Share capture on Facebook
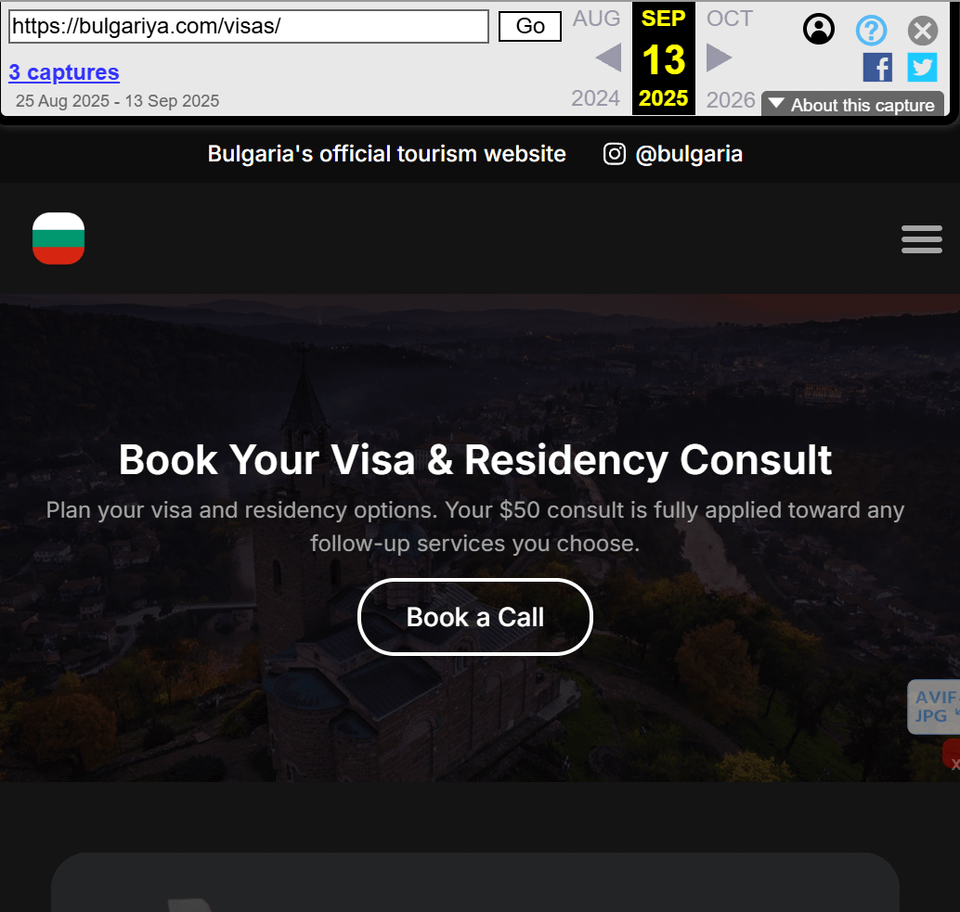Image resolution: width=960 pixels, height=912 pixels. coord(877,67)
